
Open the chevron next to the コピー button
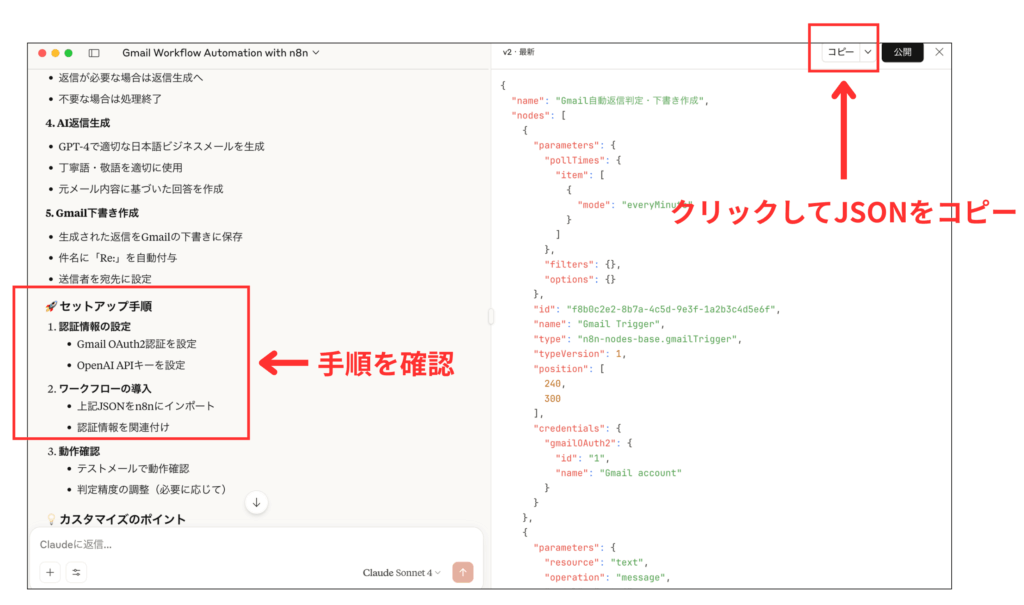[866, 52]
